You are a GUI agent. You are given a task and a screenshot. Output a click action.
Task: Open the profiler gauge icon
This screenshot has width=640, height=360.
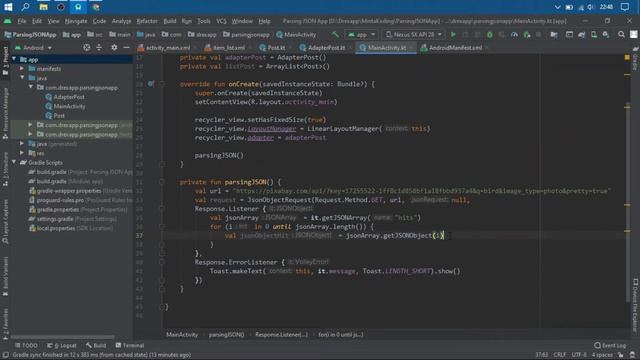pos(514,35)
